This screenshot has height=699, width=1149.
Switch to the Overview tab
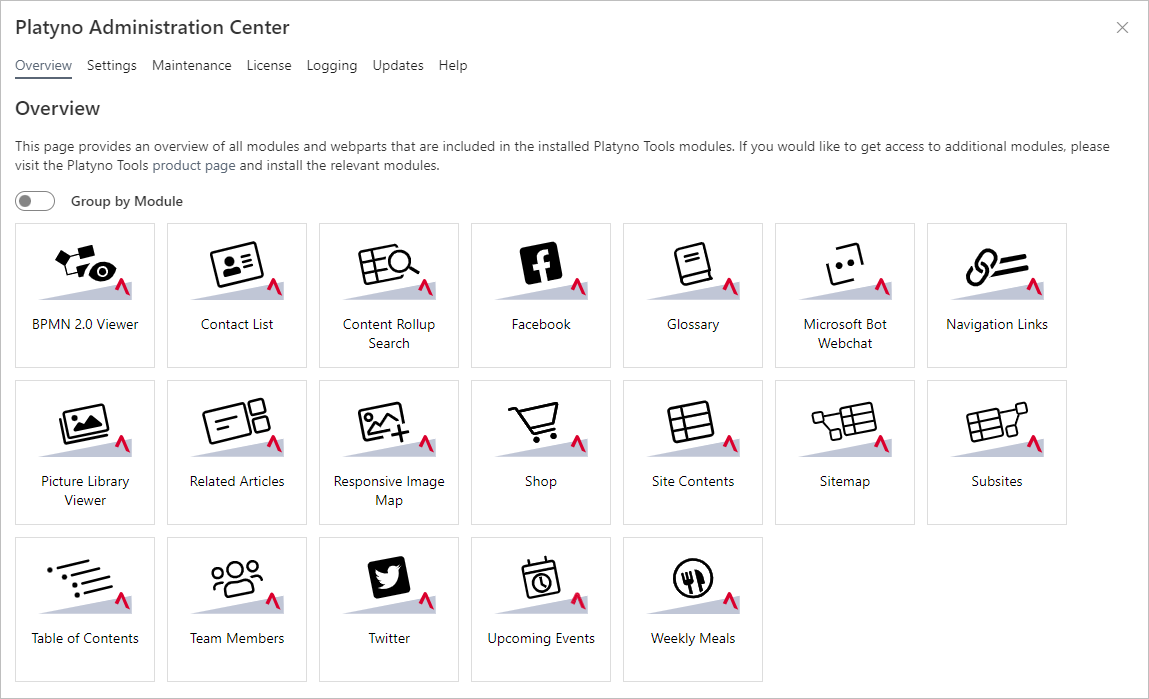(43, 65)
